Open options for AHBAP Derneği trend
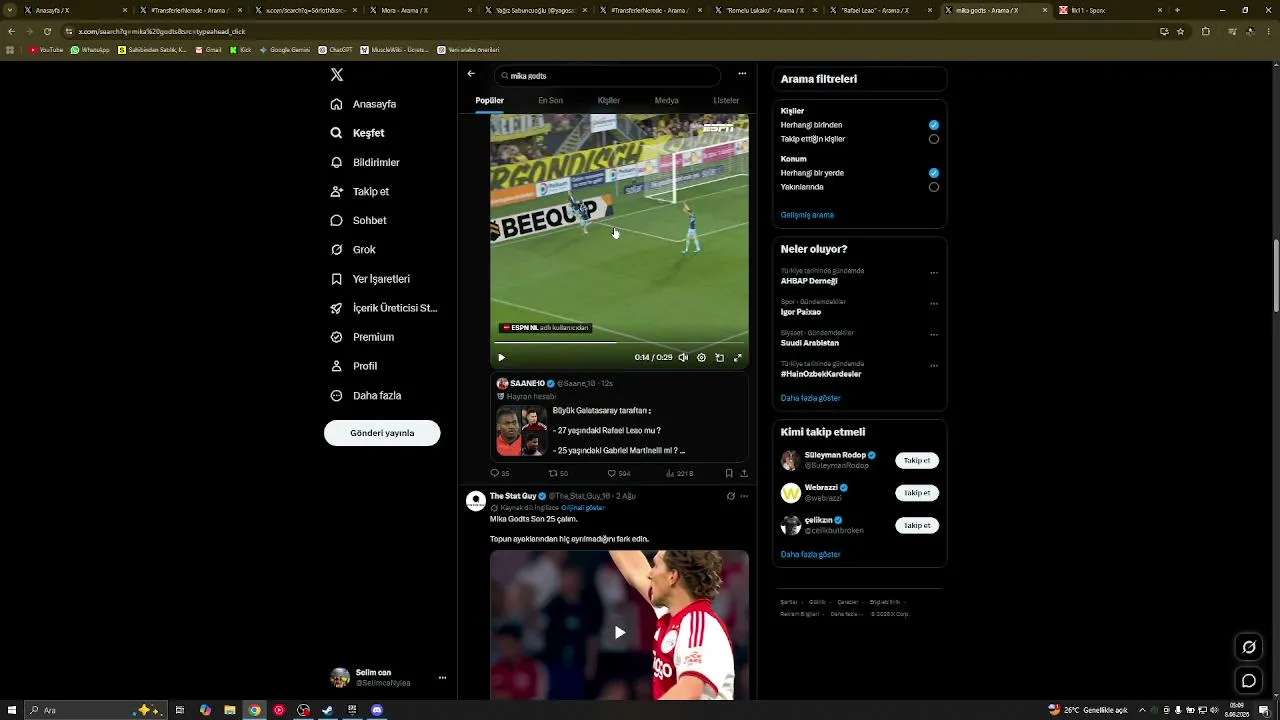This screenshot has width=1280, height=720. [934, 273]
